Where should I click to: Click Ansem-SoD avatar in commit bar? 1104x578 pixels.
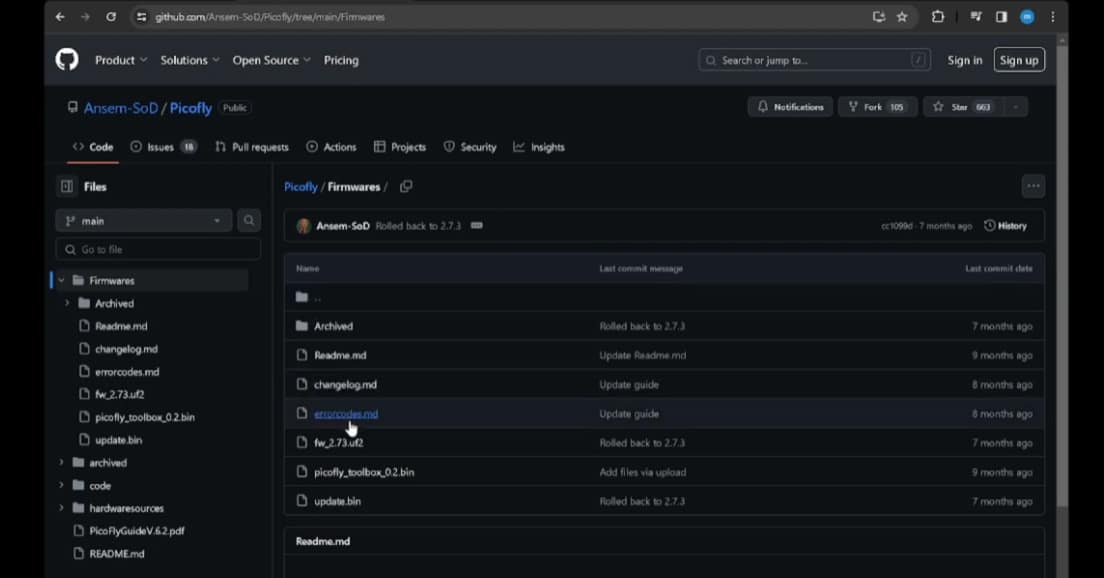tap(303, 226)
